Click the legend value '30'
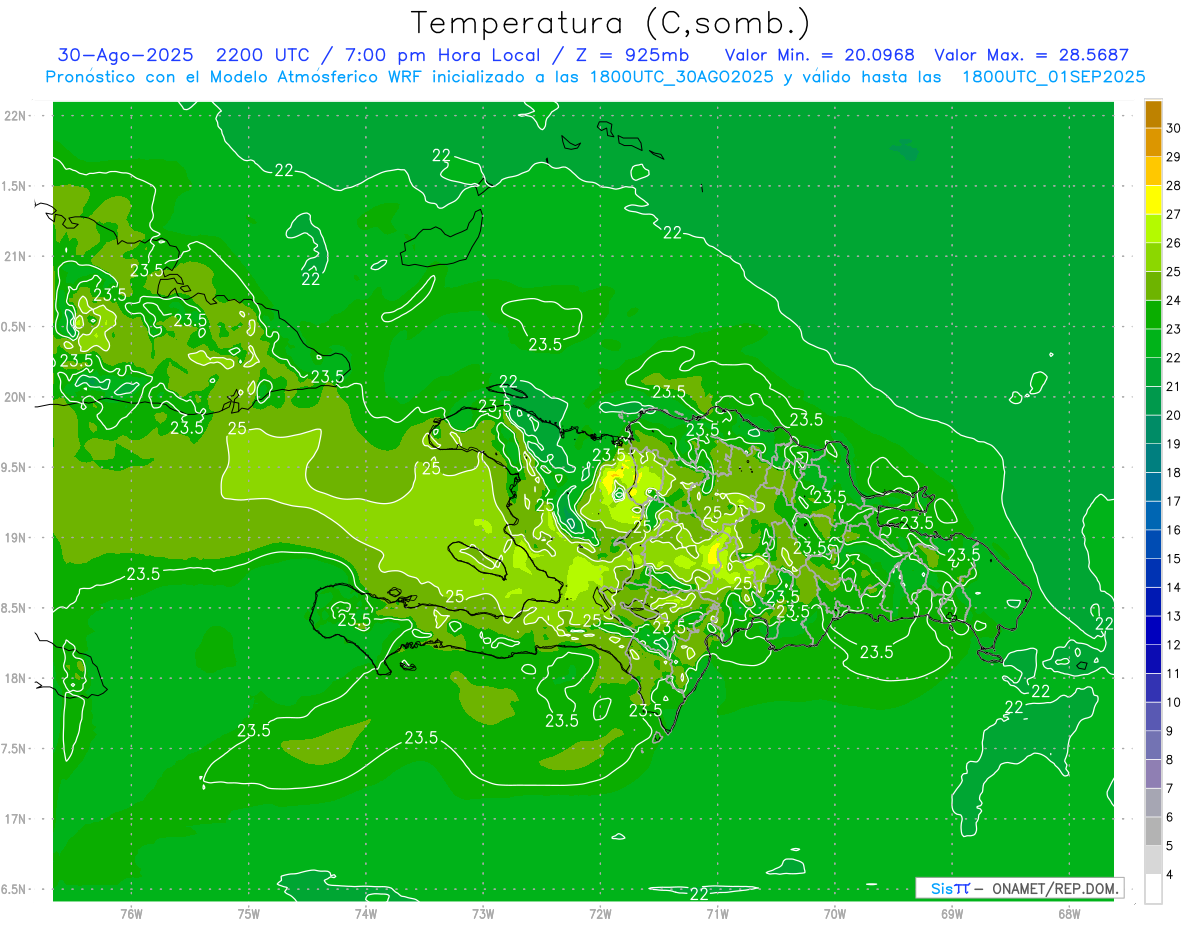Image resolution: width=1200 pixels, height=927 pixels. tap(1174, 128)
